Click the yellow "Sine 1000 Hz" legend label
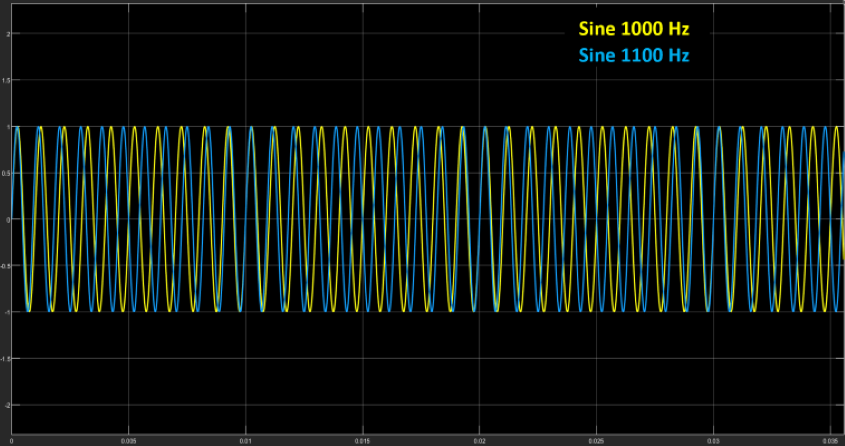Image resolution: width=845 pixels, height=446 pixels. 634,29
